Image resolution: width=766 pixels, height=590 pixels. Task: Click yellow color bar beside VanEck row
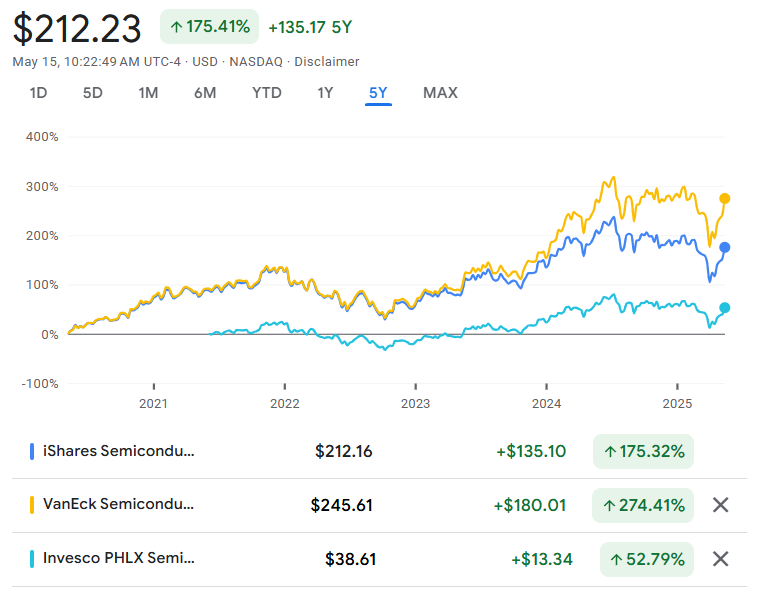32,505
